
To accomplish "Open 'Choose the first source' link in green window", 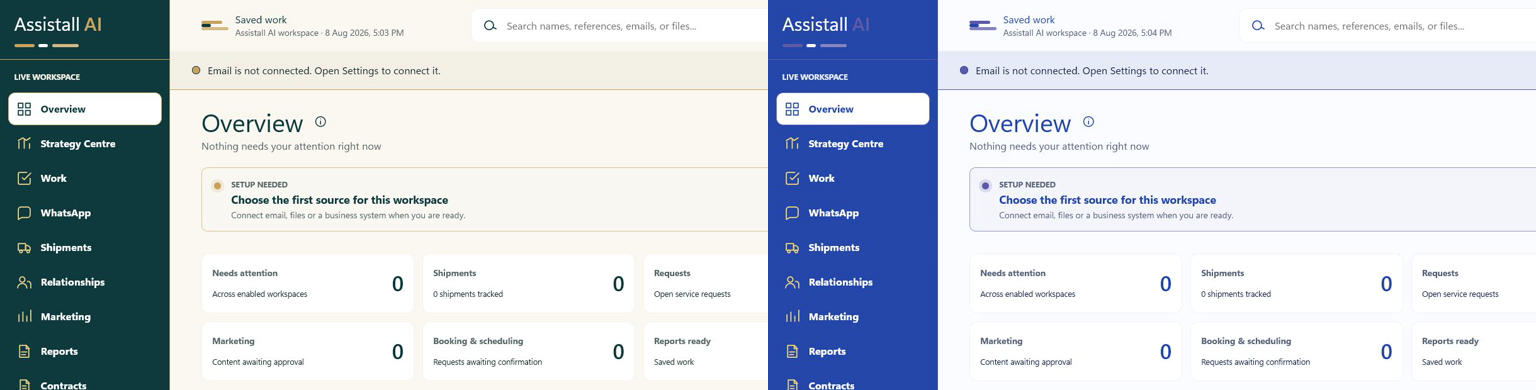I will tap(339, 200).
